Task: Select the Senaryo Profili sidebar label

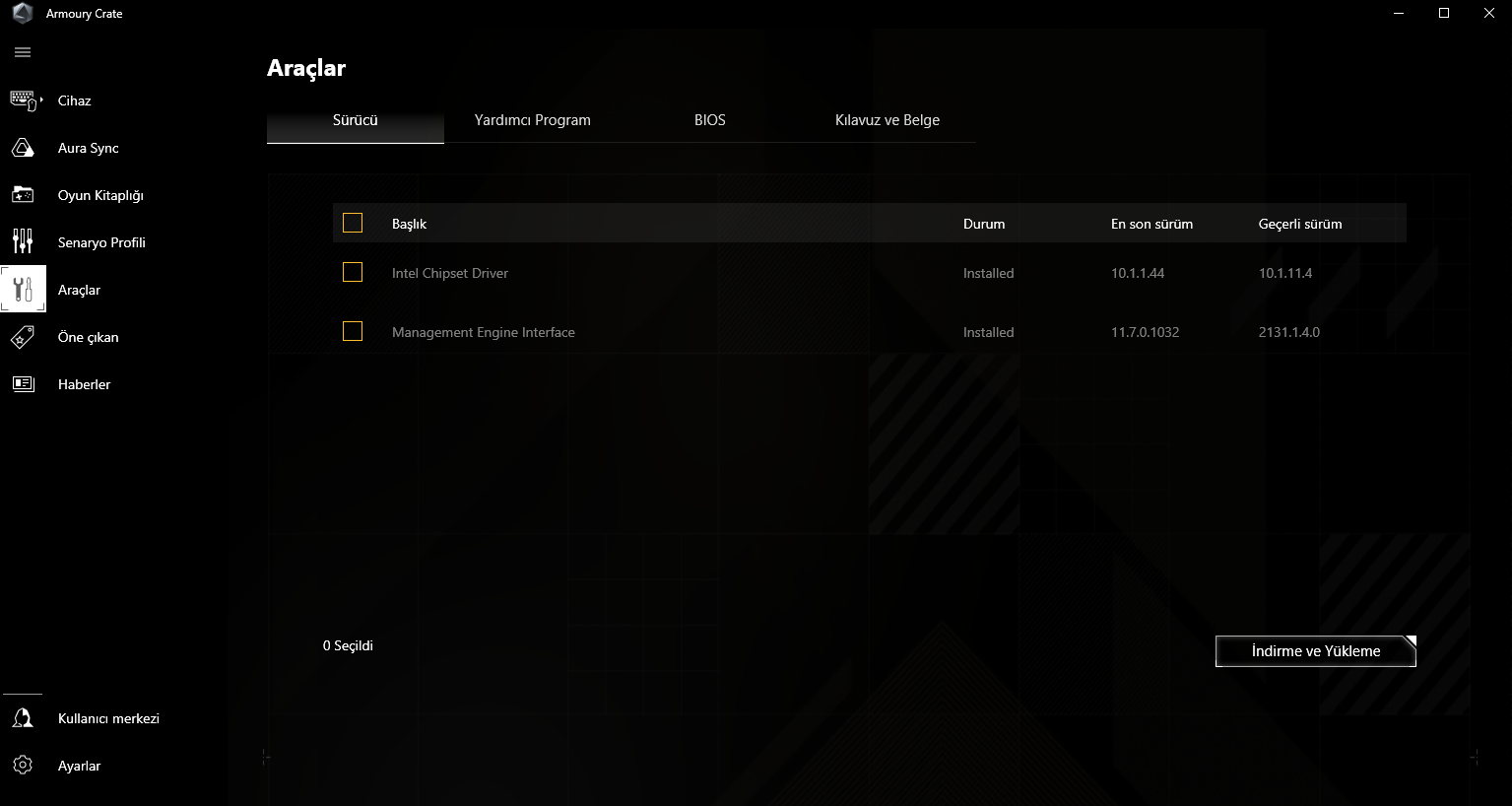Action: click(x=101, y=242)
